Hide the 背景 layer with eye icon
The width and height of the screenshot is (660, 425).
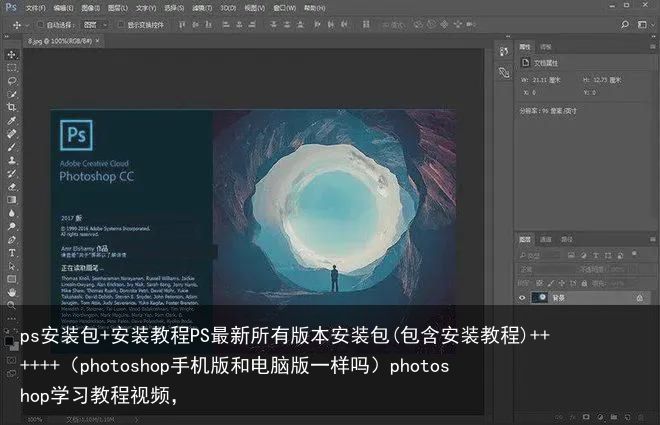pos(522,298)
